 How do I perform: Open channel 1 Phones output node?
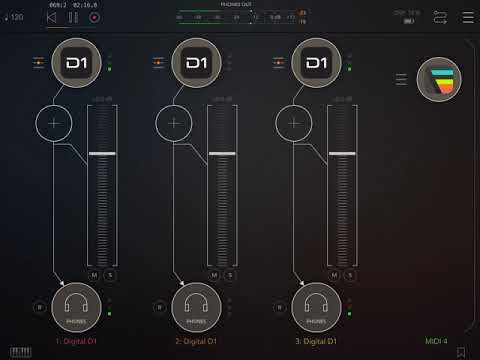pos(76,307)
